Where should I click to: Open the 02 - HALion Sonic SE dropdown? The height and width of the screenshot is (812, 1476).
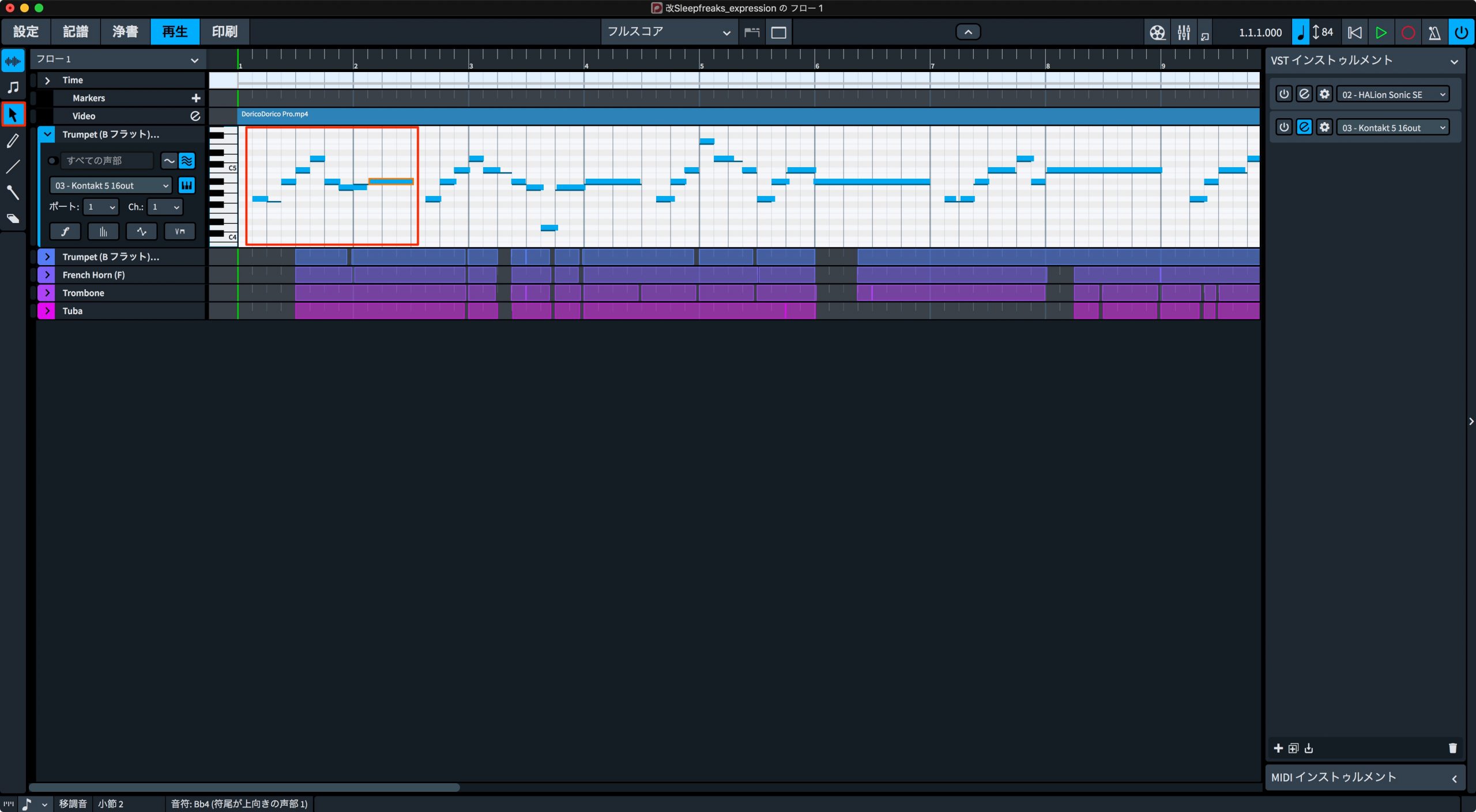[x=1394, y=95]
